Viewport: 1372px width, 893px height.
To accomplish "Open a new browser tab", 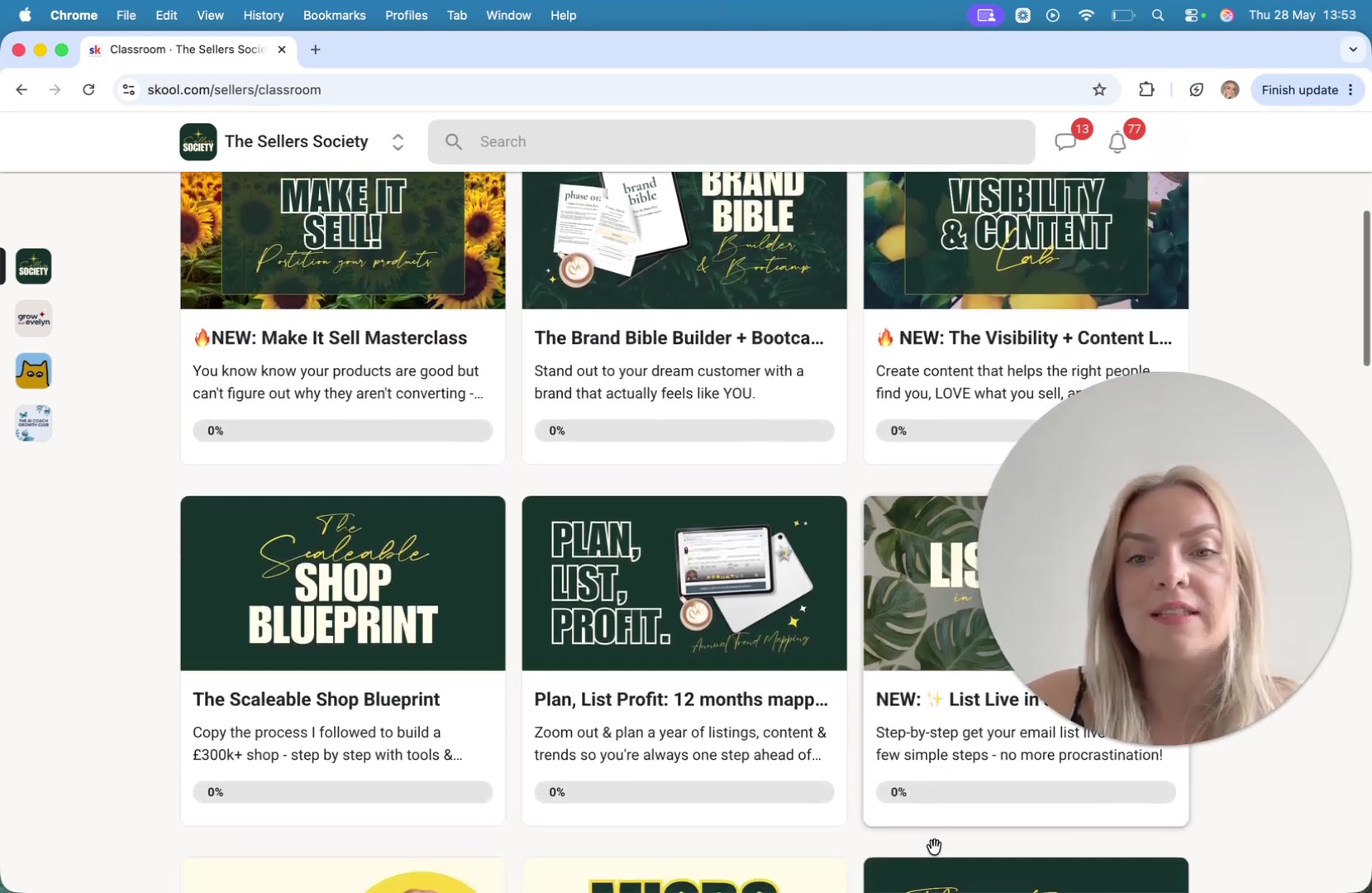I will (315, 50).
